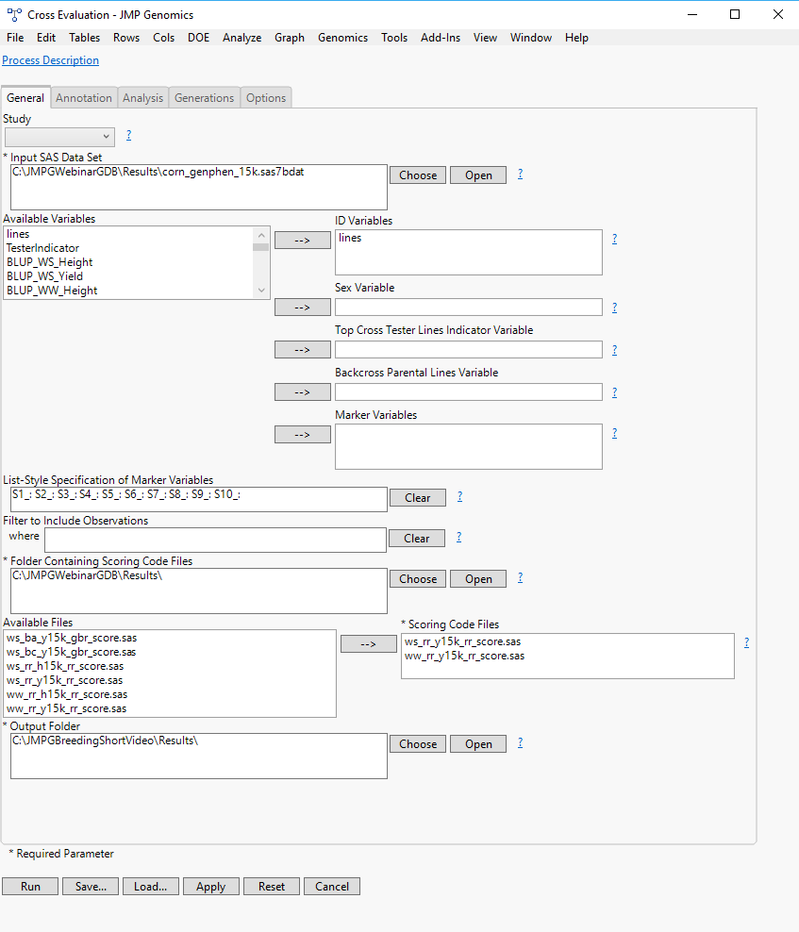
Task: Open the Options tab
Action: 266,98
